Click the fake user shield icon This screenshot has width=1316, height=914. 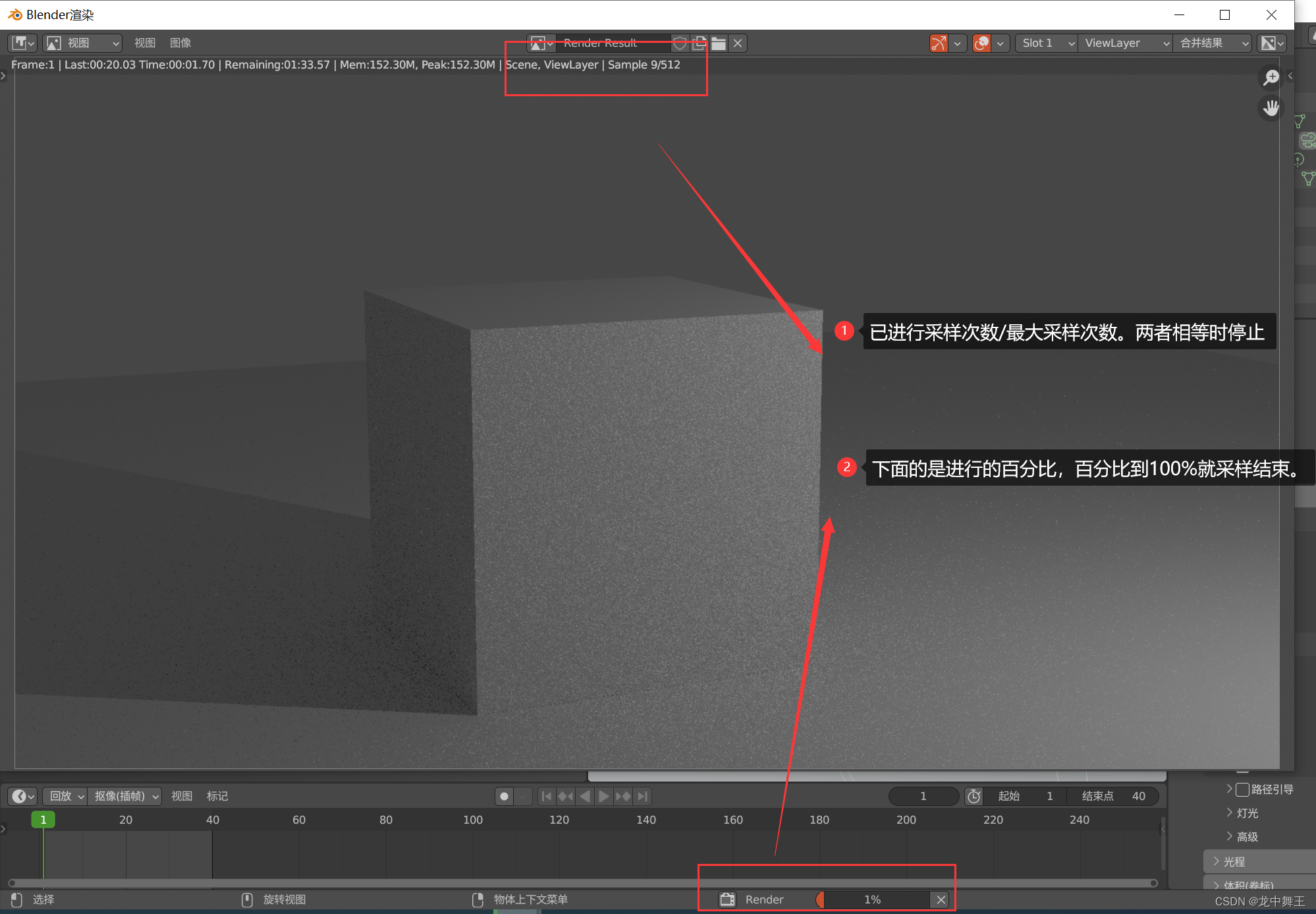pyautogui.click(x=680, y=43)
